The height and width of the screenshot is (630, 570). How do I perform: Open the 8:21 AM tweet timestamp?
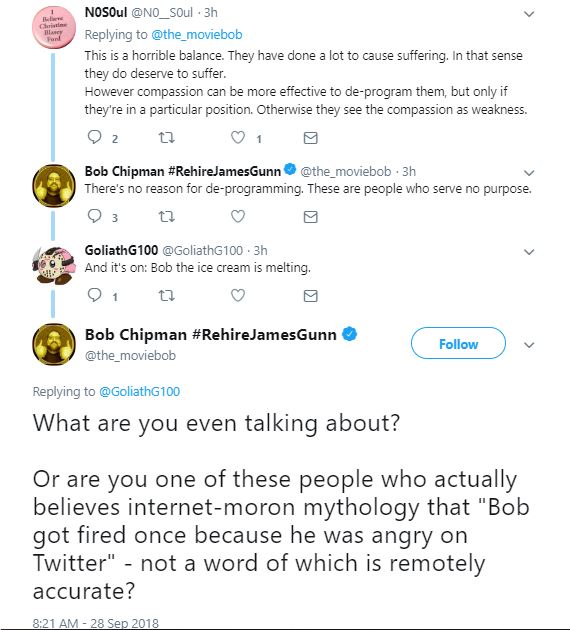pyautogui.click(x=96, y=623)
